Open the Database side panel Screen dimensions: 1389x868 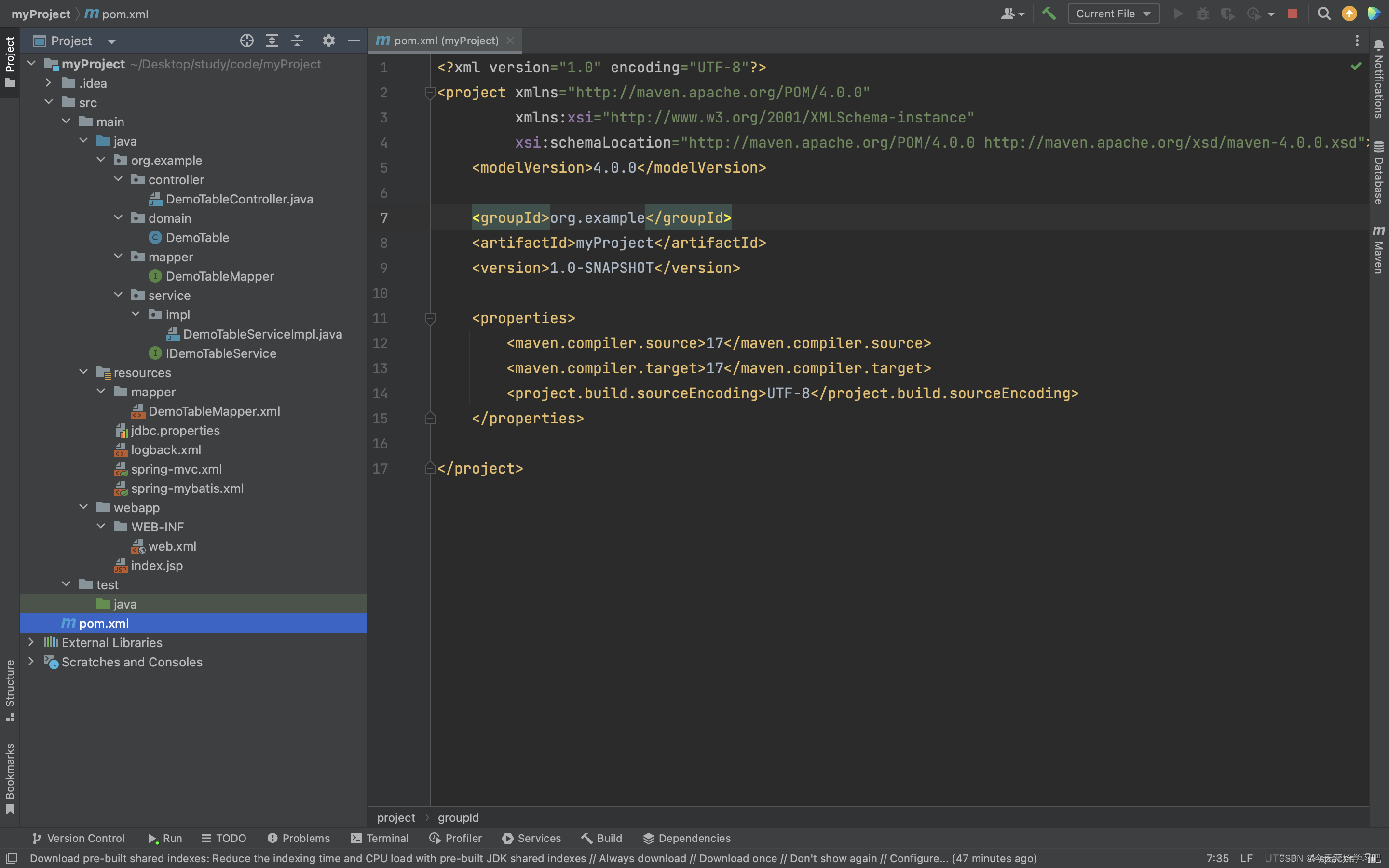pyautogui.click(x=1378, y=172)
